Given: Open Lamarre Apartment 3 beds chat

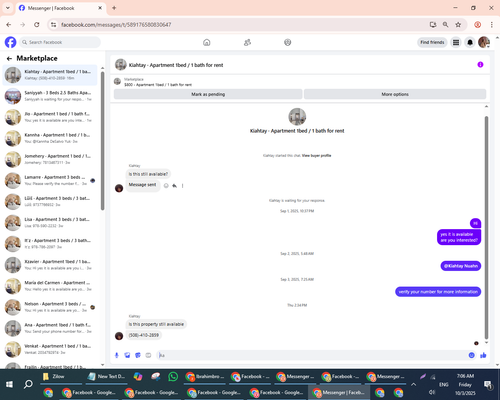Looking at the screenshot, I should 50,180.
